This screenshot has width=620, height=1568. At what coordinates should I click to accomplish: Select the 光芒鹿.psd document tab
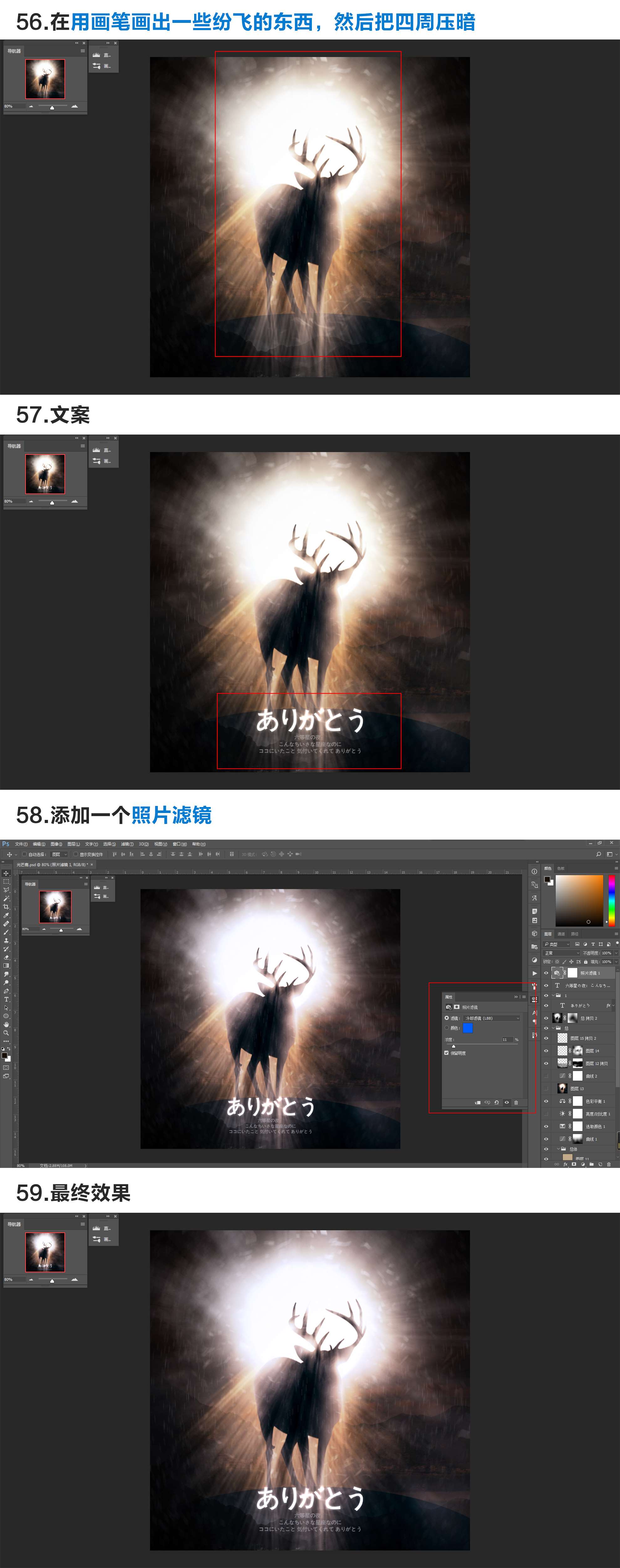pos(55,865)
